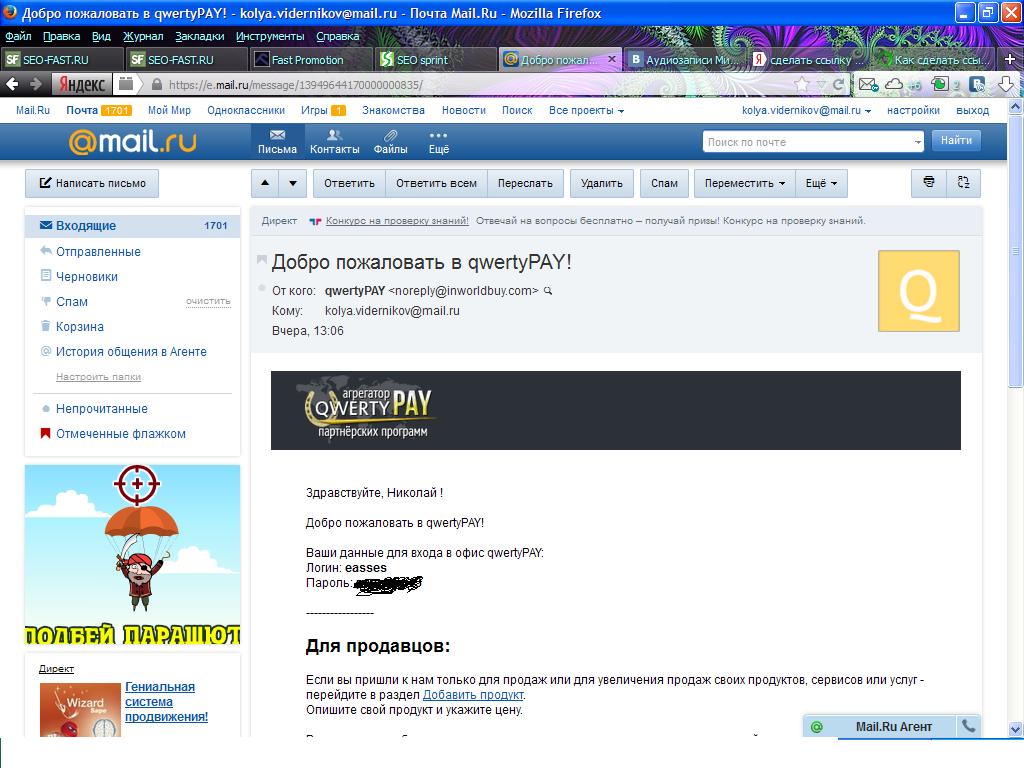
Task: Open Контакты in the mail header
Action: [x=334, y=141]
